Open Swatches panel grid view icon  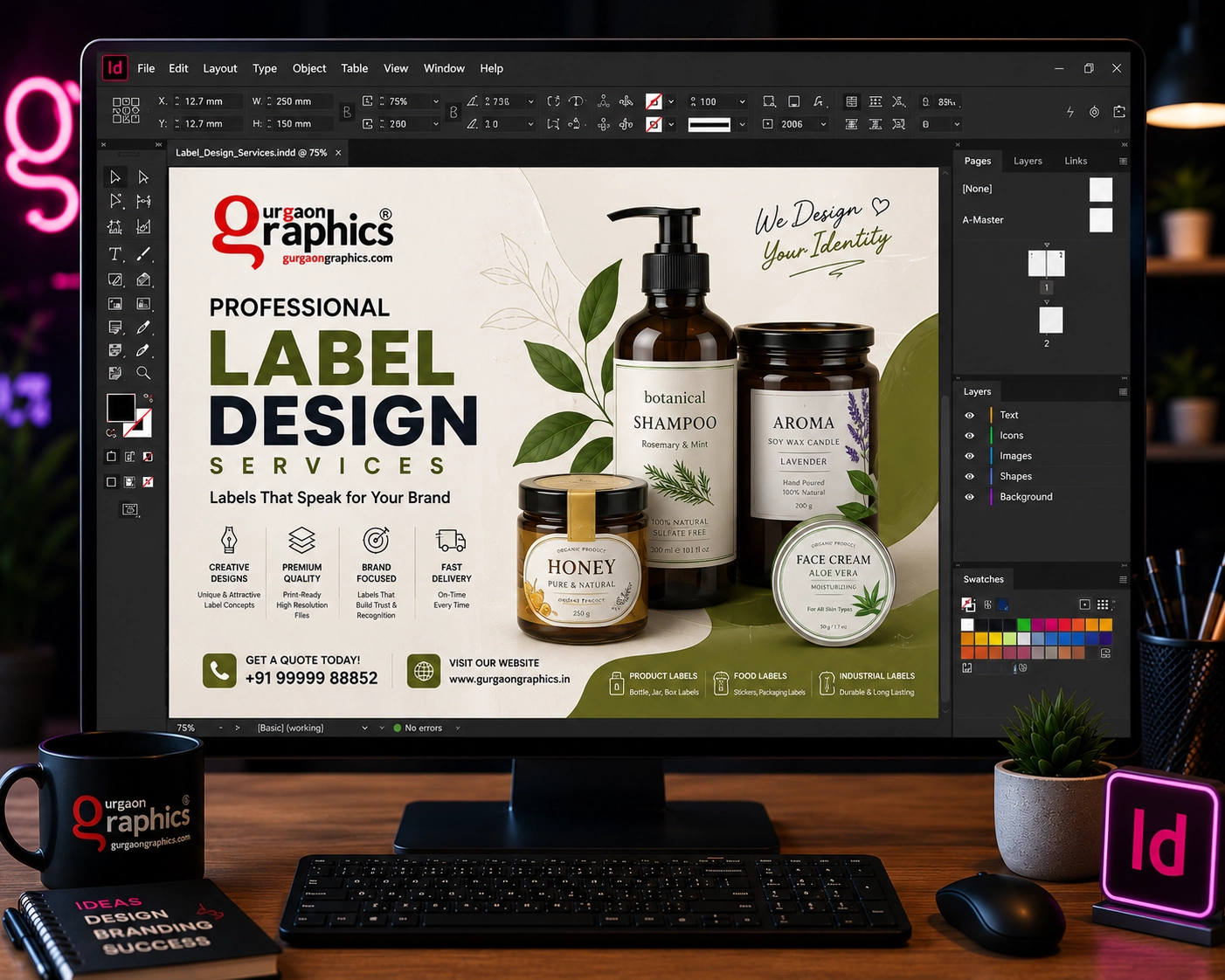1103,604
